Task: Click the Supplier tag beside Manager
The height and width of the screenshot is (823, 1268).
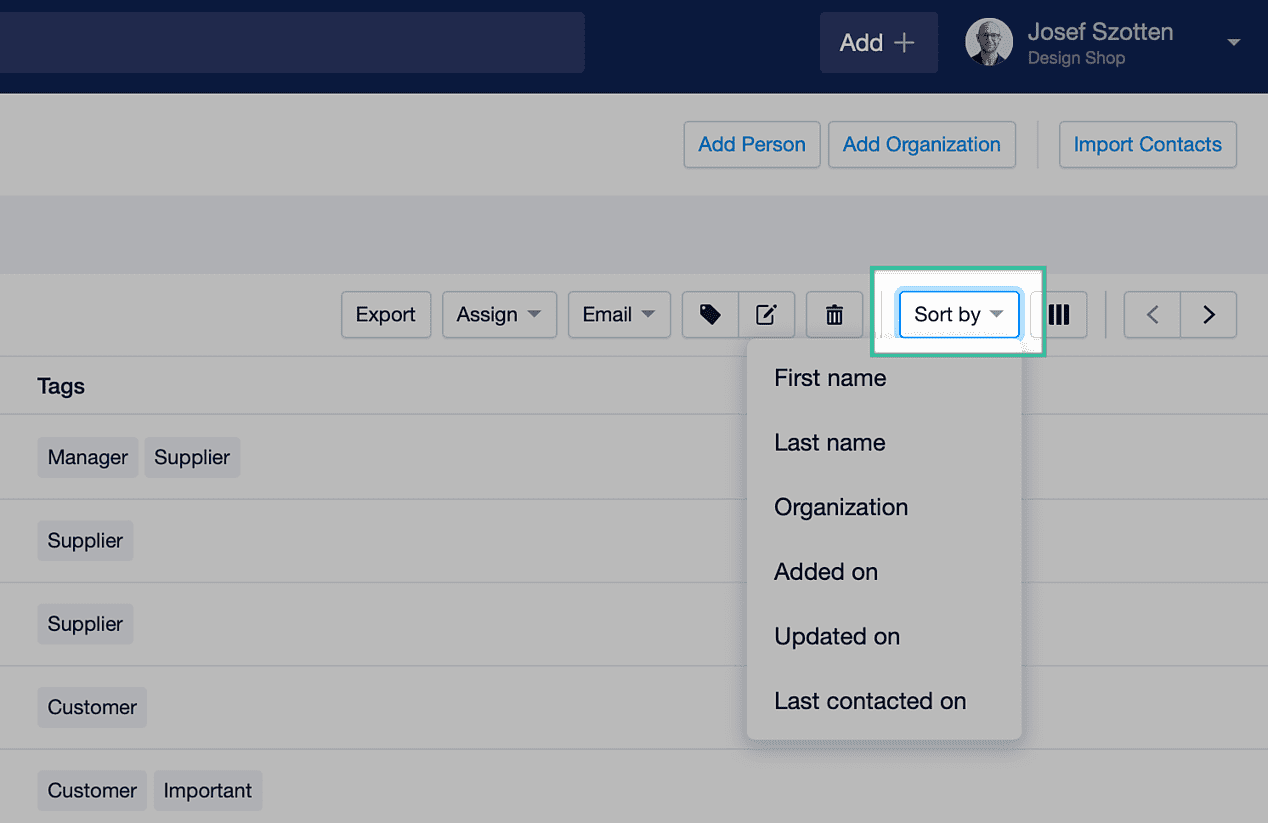Action: coord(192,457)
